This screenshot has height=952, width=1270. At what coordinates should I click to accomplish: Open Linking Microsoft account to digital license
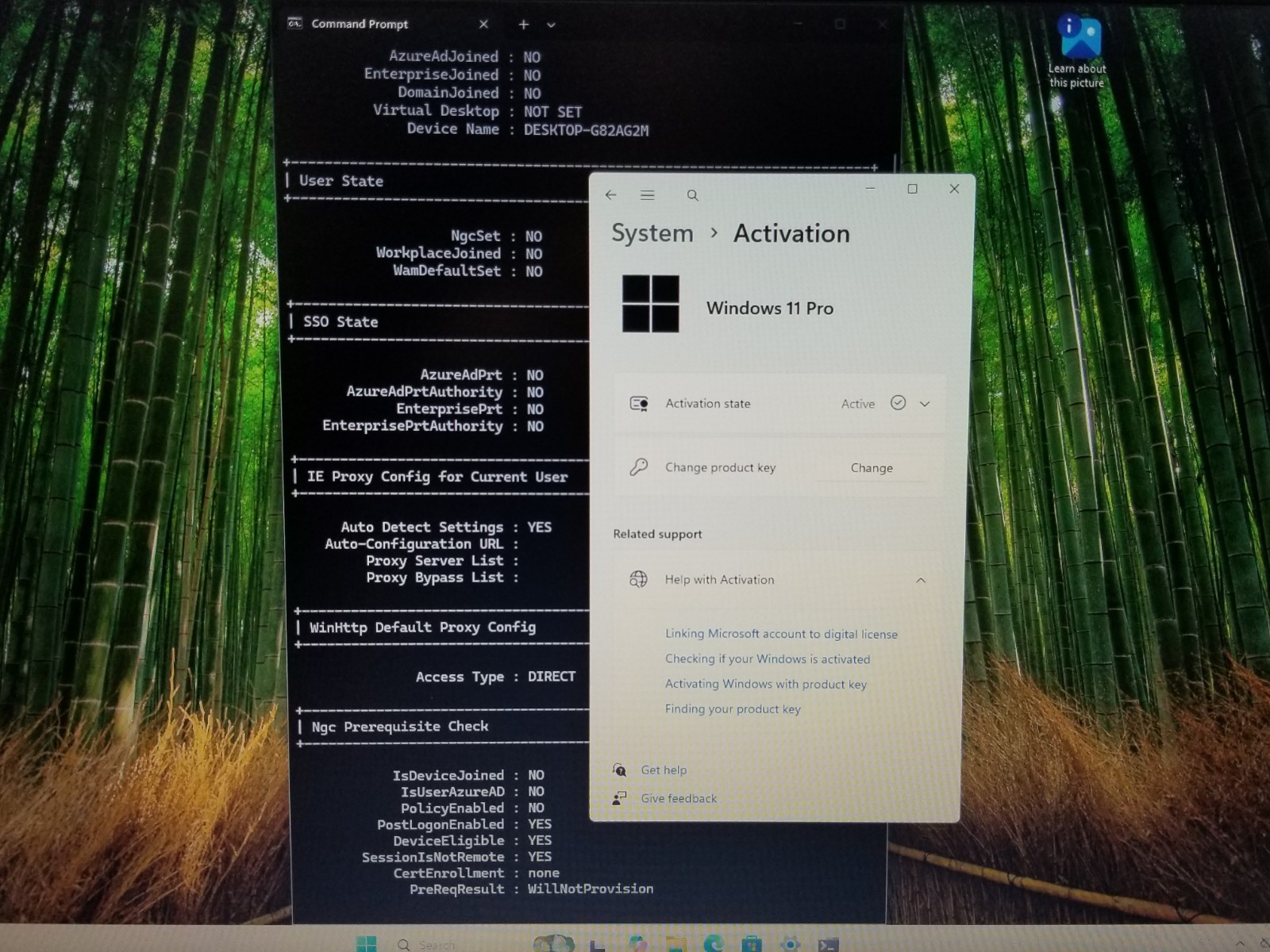click(782, 634)
